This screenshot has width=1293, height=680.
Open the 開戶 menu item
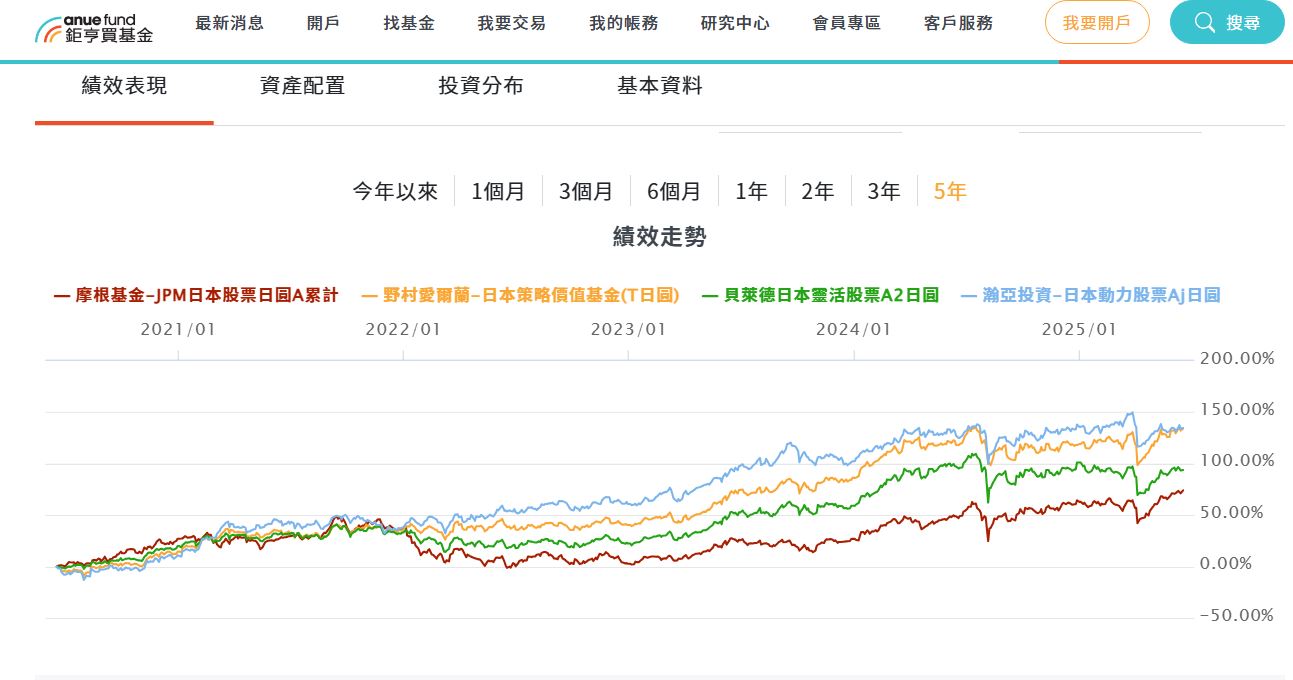(323, 23)
